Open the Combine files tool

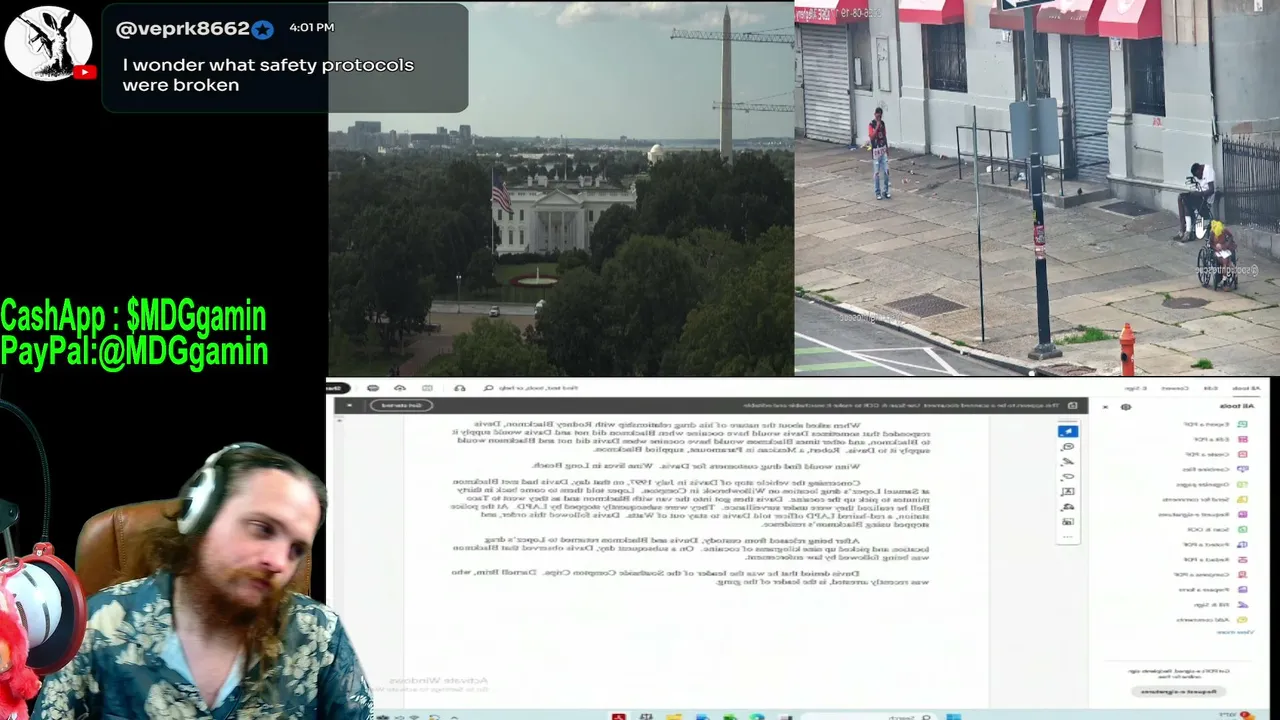tap(1216, 469)
